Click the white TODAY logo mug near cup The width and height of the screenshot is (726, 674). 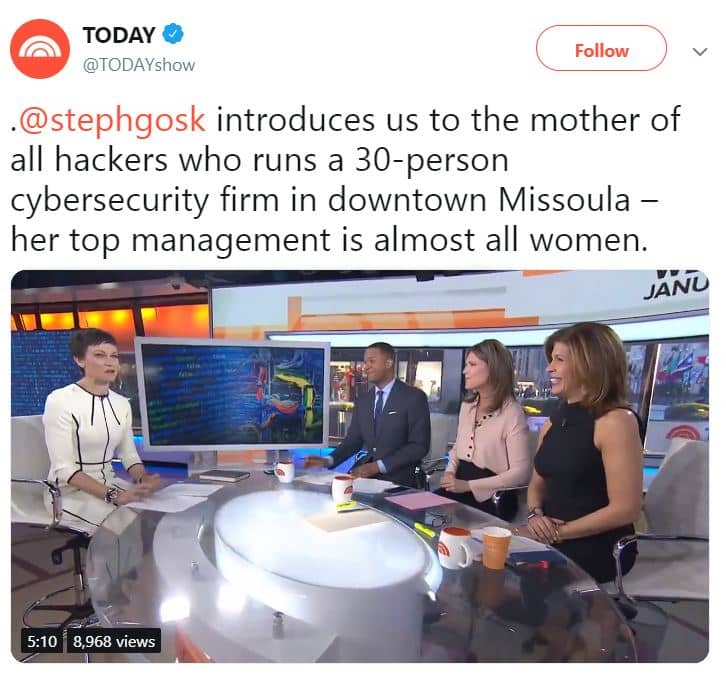(x=455, y=548)
